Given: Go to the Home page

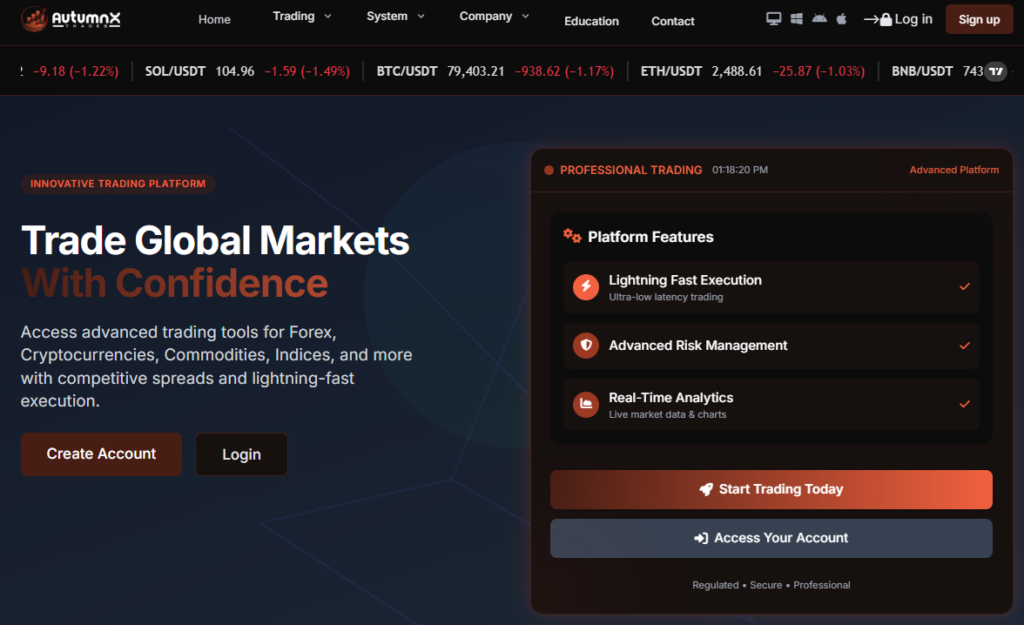Looking at the screenshot, I should pyautogui.click(x=214, y=20).
